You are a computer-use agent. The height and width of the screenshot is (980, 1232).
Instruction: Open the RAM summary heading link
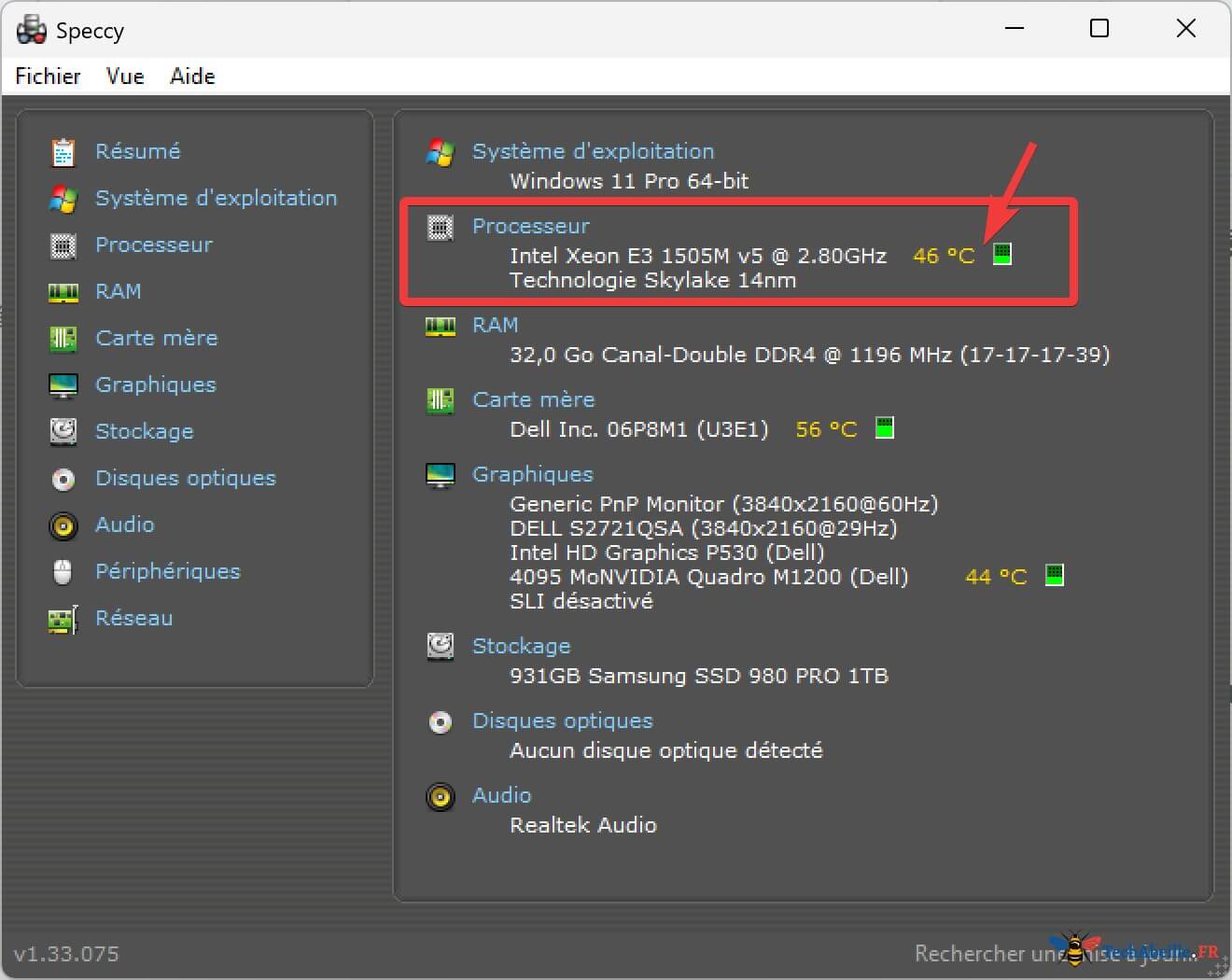495,325
